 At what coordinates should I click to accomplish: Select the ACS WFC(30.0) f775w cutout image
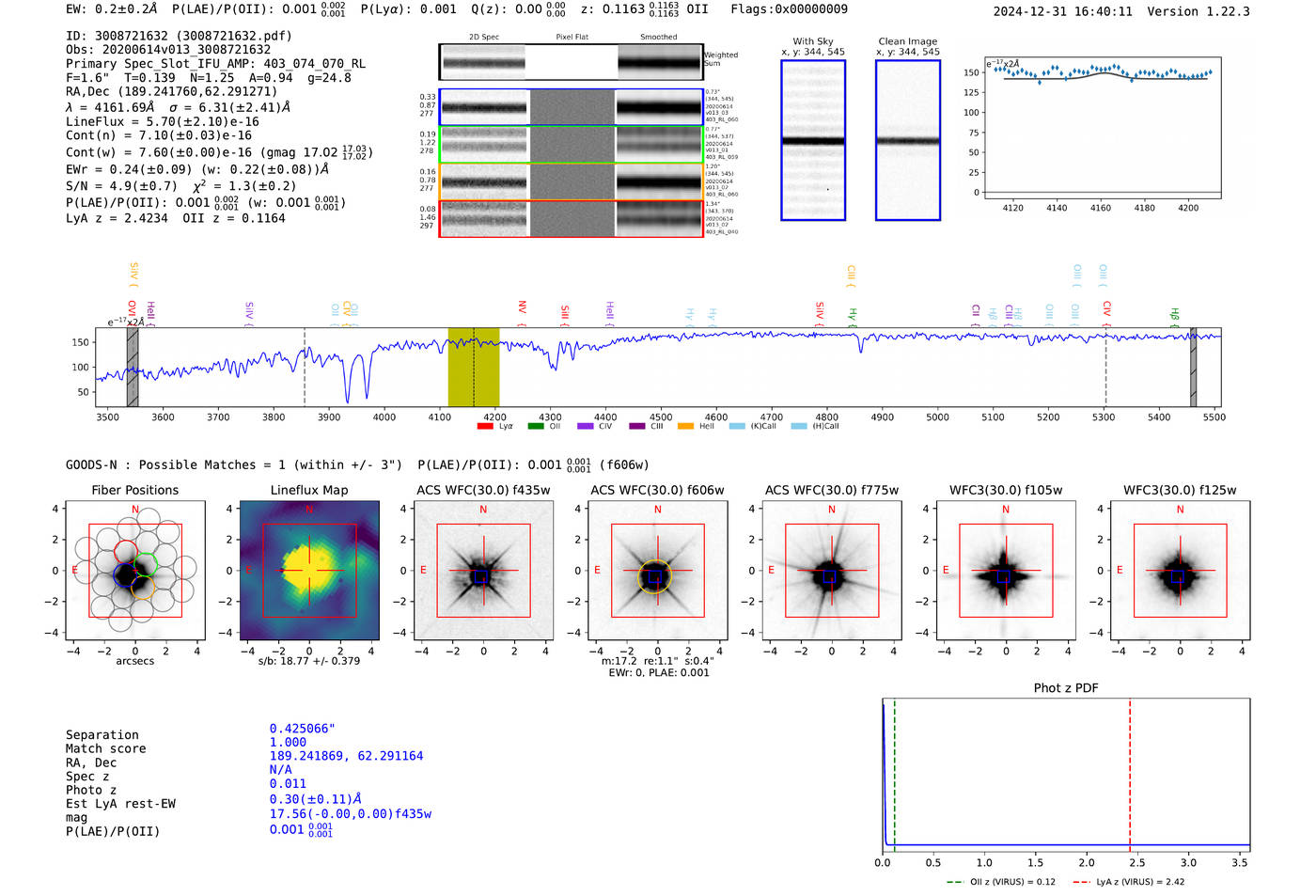point(832,570)
